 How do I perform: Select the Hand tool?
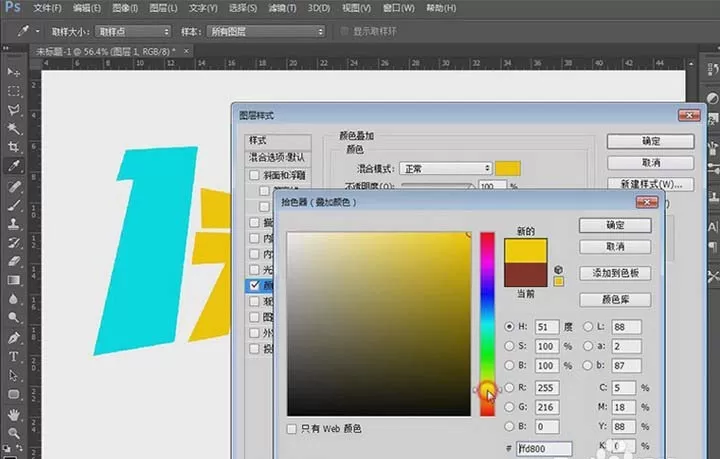[14, 414]
